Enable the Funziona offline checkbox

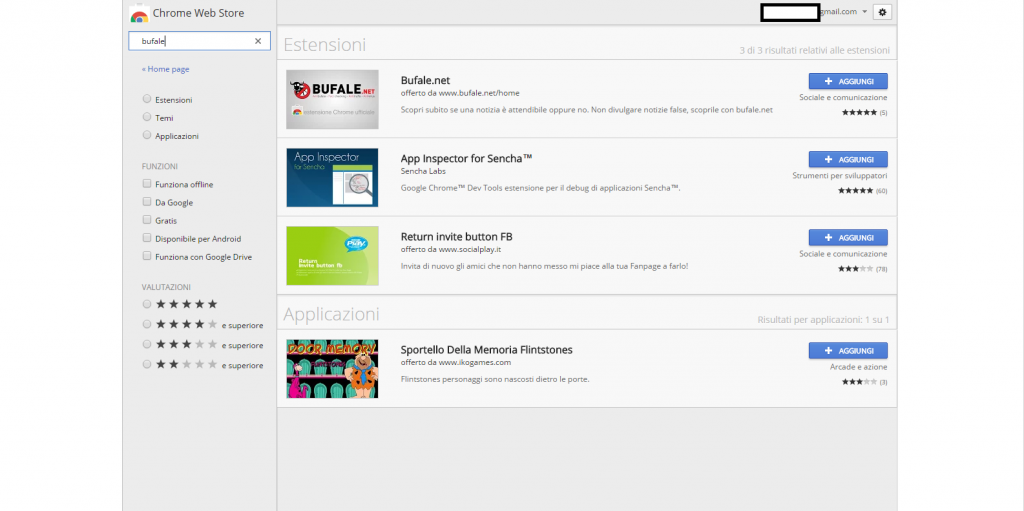click(148, 184)
